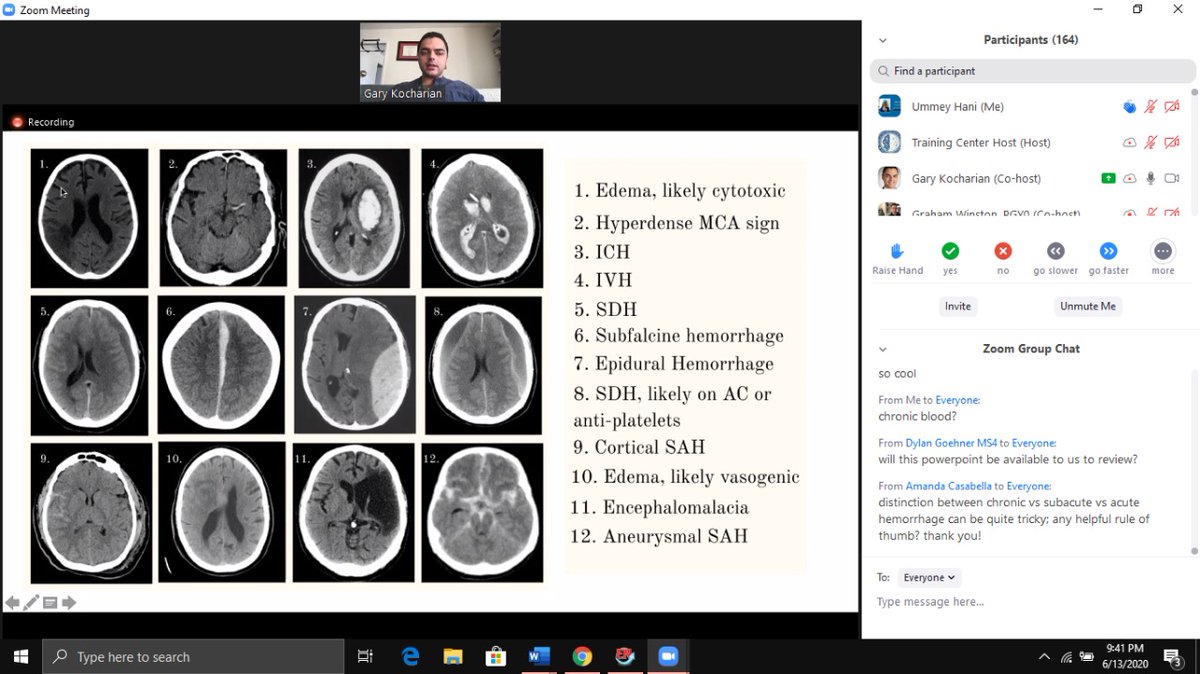
Task: Open the 'Everyone' recipient dropdown
Action: click(929, 577)
